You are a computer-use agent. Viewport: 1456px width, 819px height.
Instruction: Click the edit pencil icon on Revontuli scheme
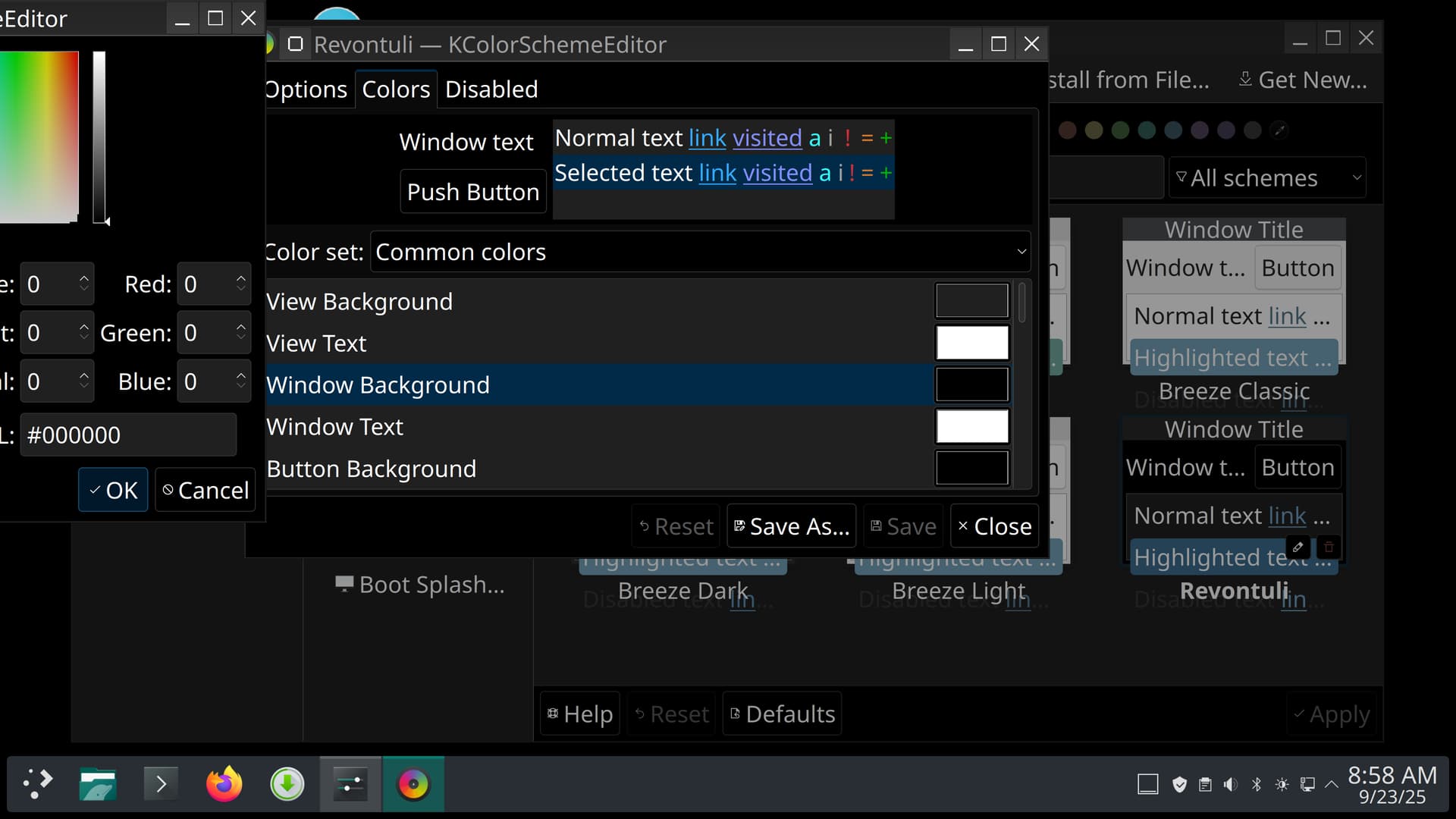pos(1298,547)
